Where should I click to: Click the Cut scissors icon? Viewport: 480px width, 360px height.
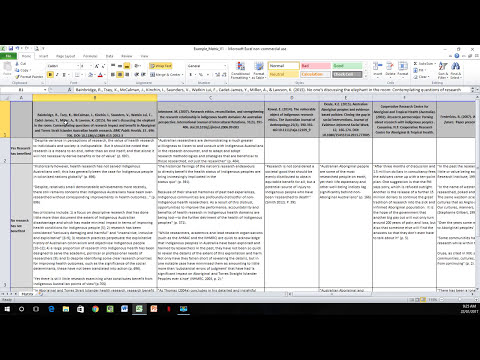[x=17, y=63]
